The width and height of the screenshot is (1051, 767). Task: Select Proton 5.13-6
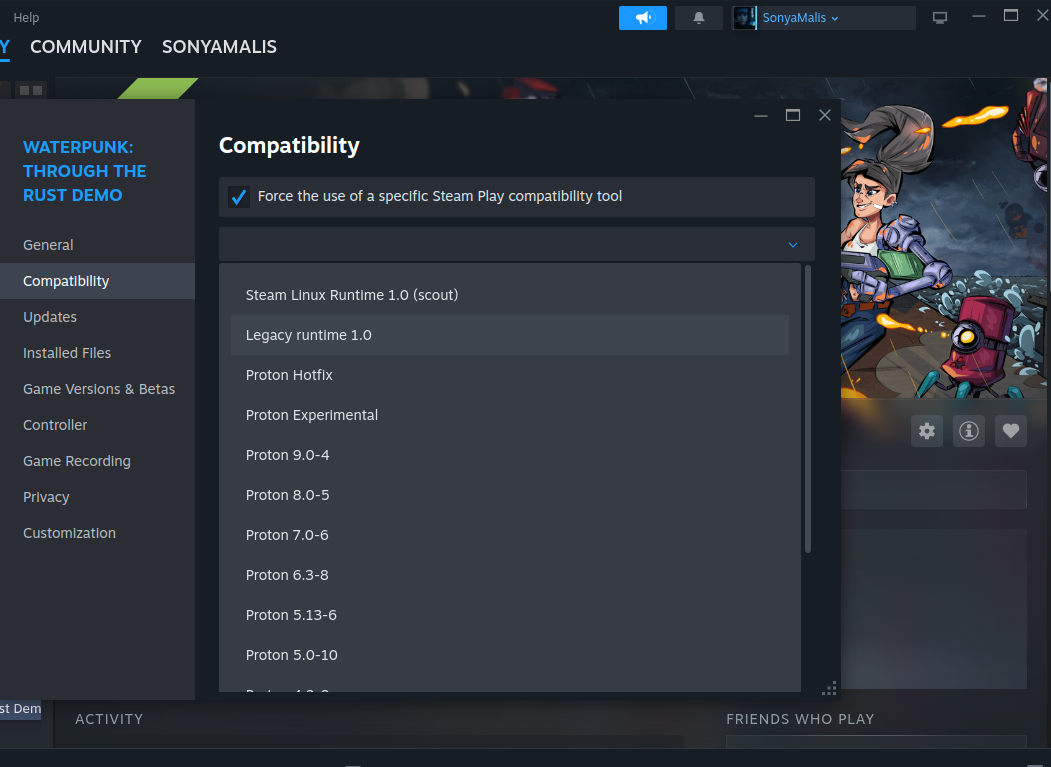tap(509, 615)
